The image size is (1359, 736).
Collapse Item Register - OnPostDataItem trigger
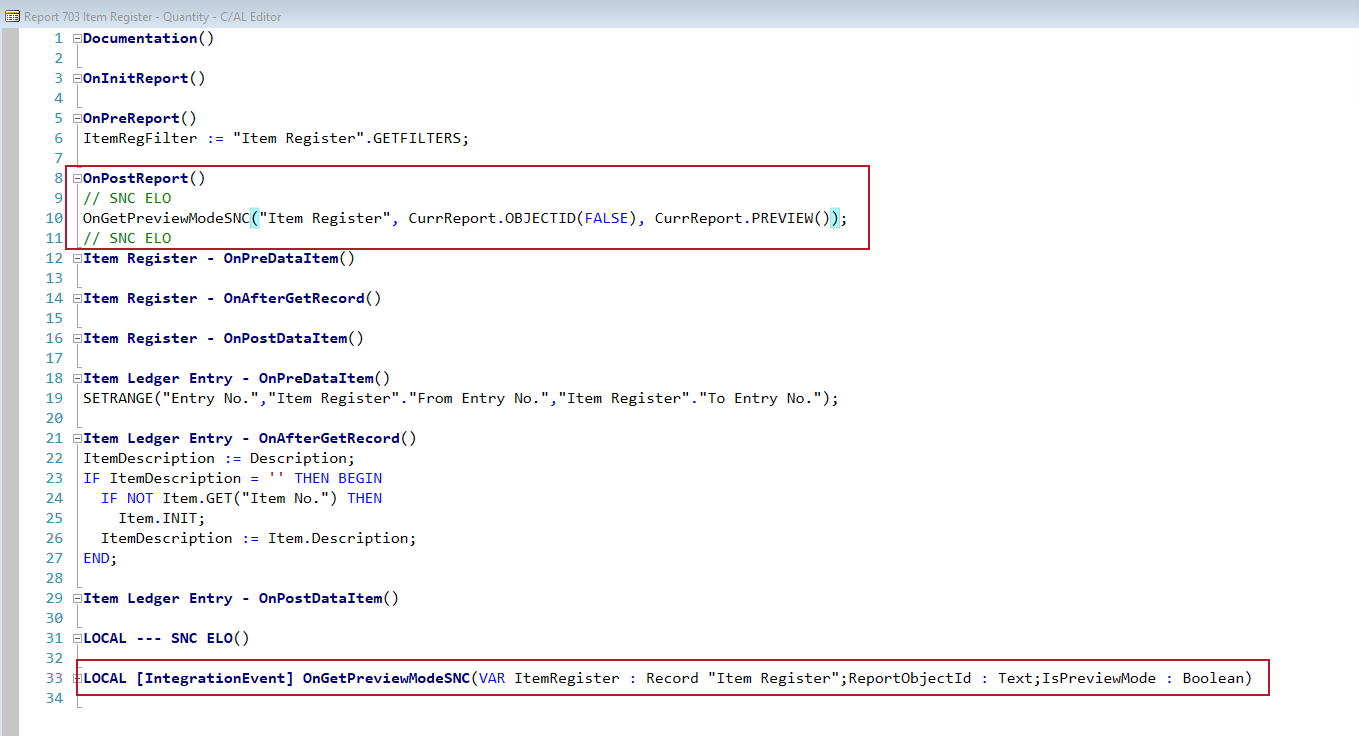77,338
